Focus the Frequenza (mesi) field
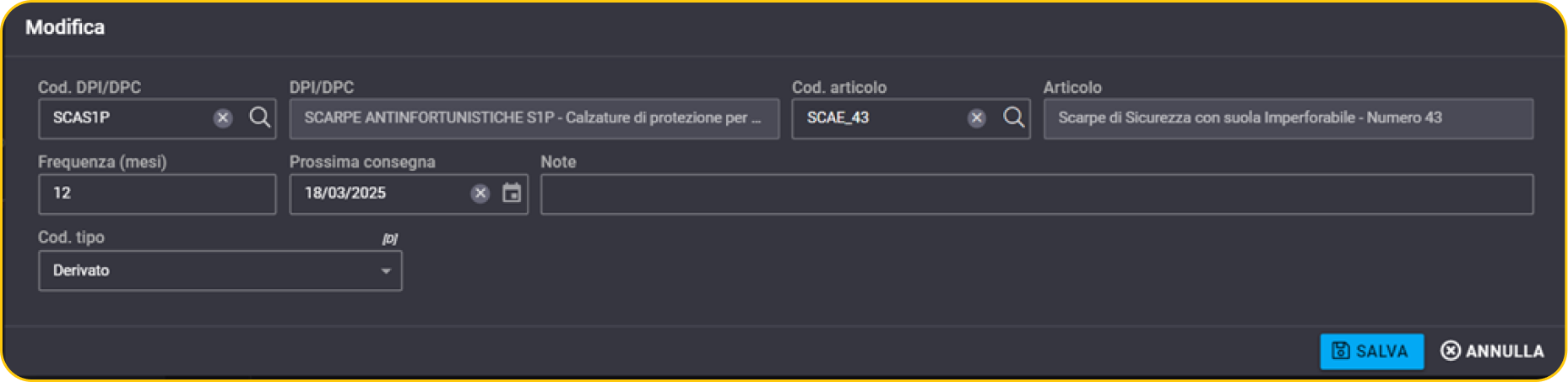The height and width of the screenshot is (382, 1568). point(157,194)
